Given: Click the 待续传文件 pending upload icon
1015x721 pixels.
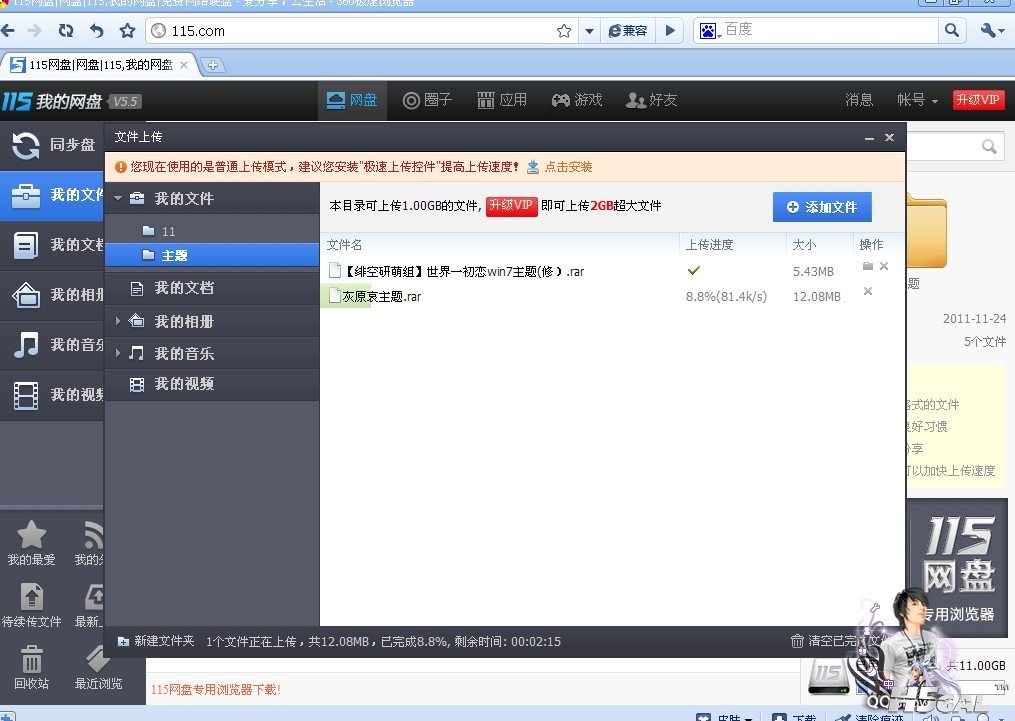Looking at the screenshot, I should click(x=32, y=598).
